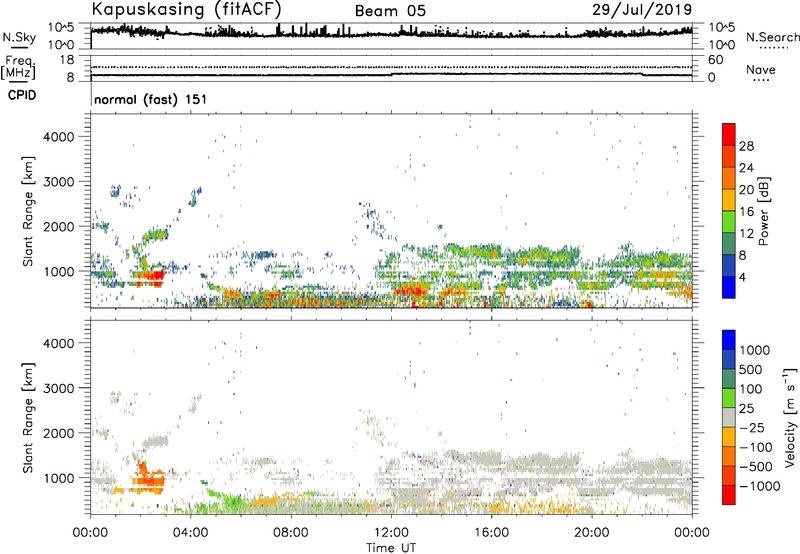800x554 pixels.
Task: Click the bright blue bottom segment of Power colorbar
Action: 729,287
